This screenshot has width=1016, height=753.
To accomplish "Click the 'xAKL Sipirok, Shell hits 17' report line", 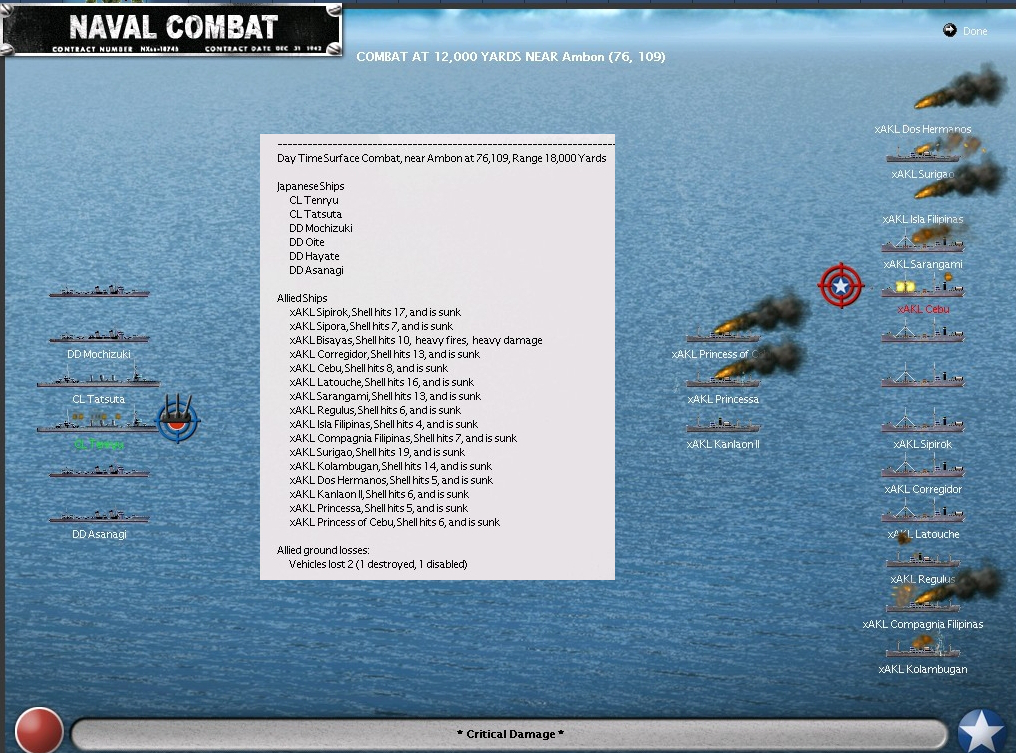I will pyautogui.click(x=375, y=312).
